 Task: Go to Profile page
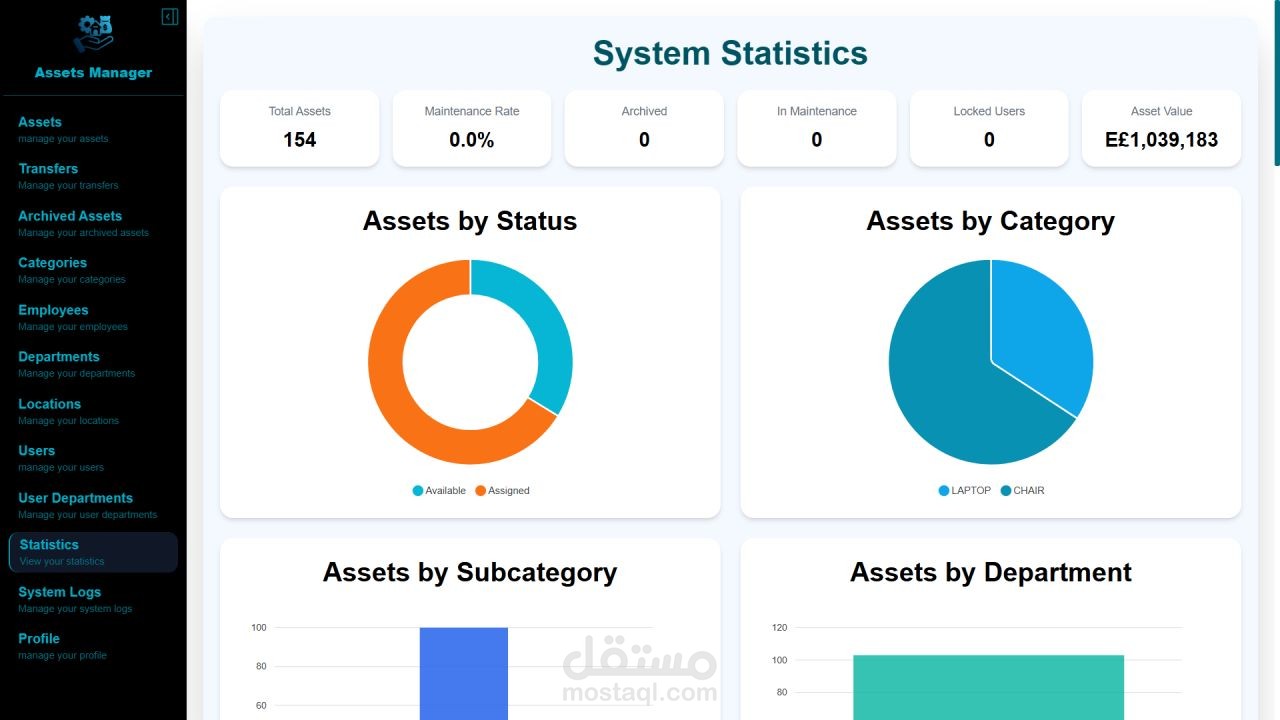pyautogui.click(x=93, y=646)
